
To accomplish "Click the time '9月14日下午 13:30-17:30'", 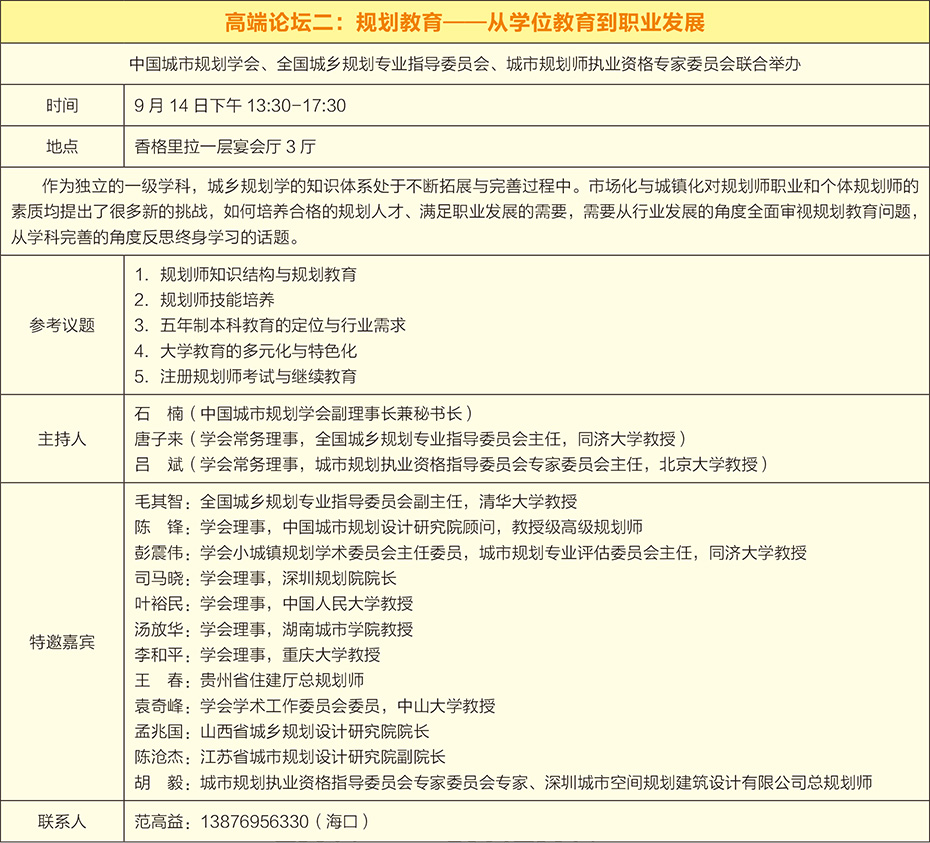I will pyautogui.click(x=240, y=106).
